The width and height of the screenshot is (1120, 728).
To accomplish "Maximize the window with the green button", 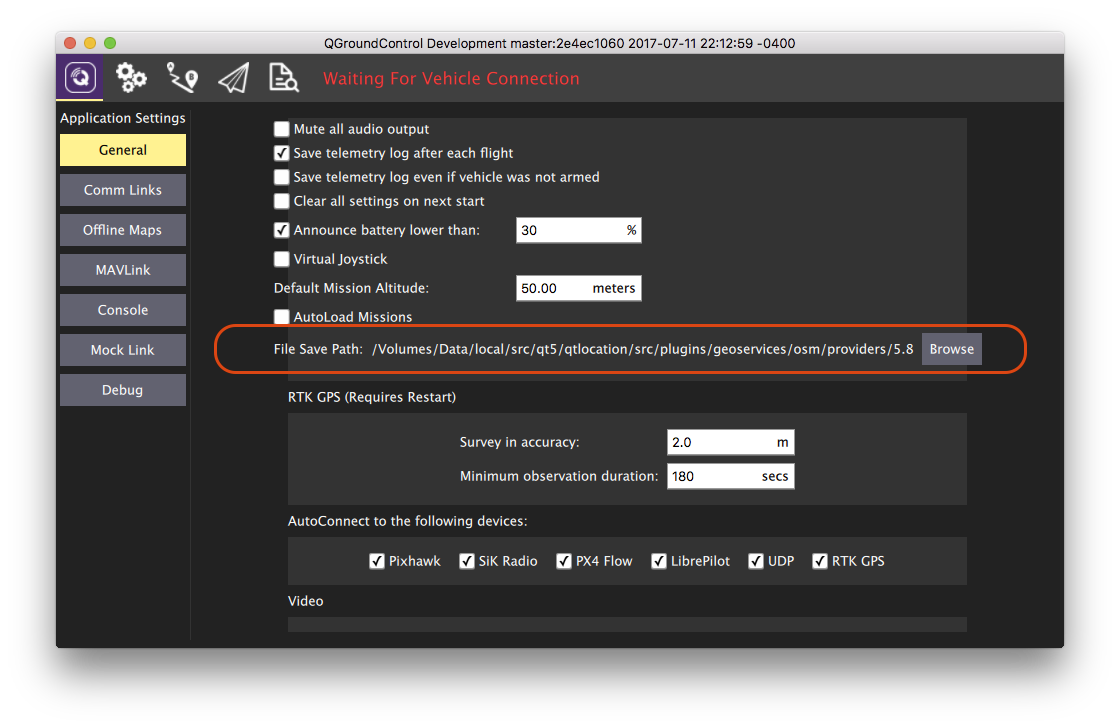I will pyautogui.click(x=110, y=43).
